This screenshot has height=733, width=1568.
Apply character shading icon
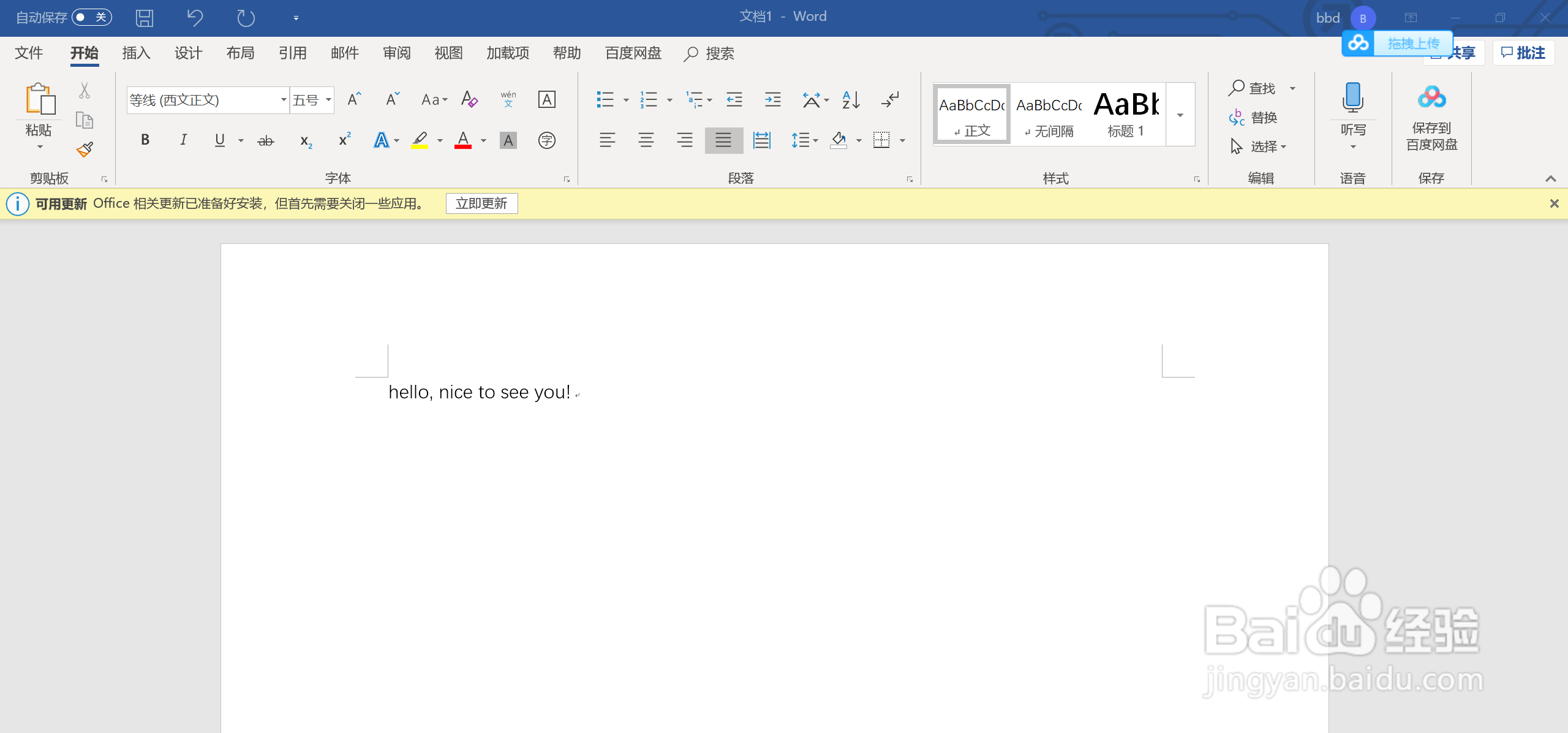point(508,140)
